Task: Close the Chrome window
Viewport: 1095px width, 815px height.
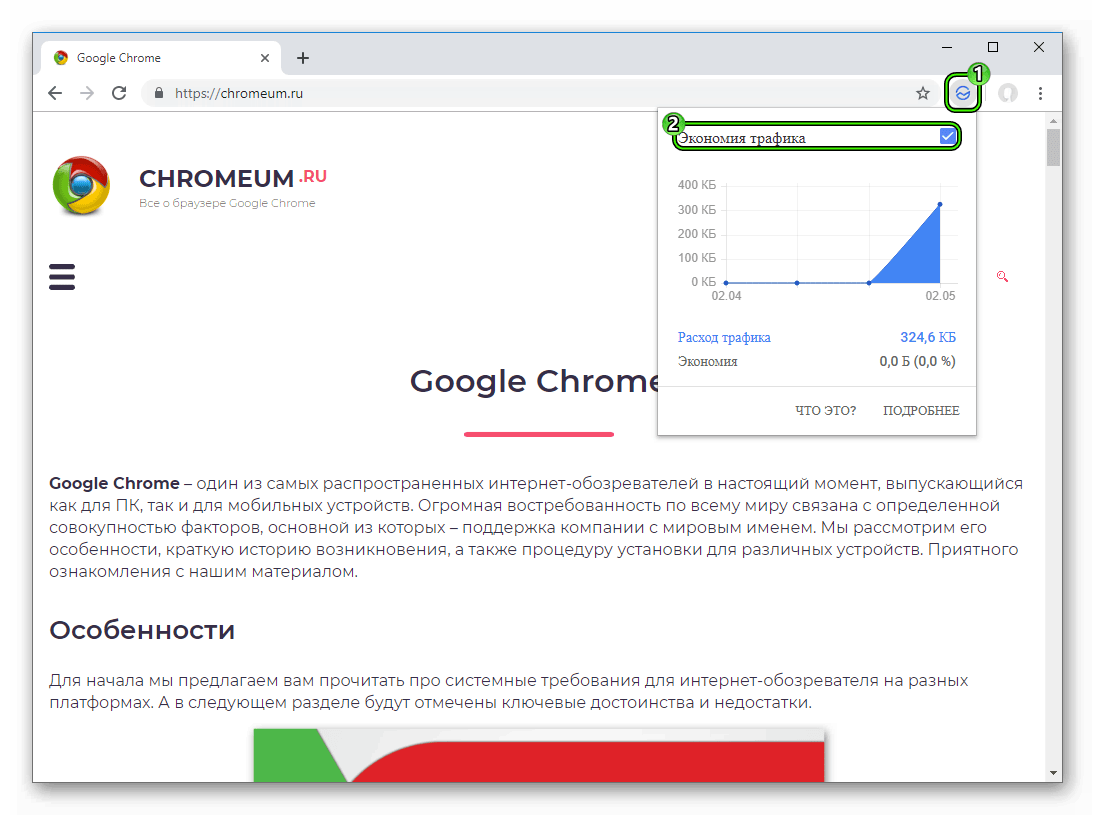Action: (1039, 47)
